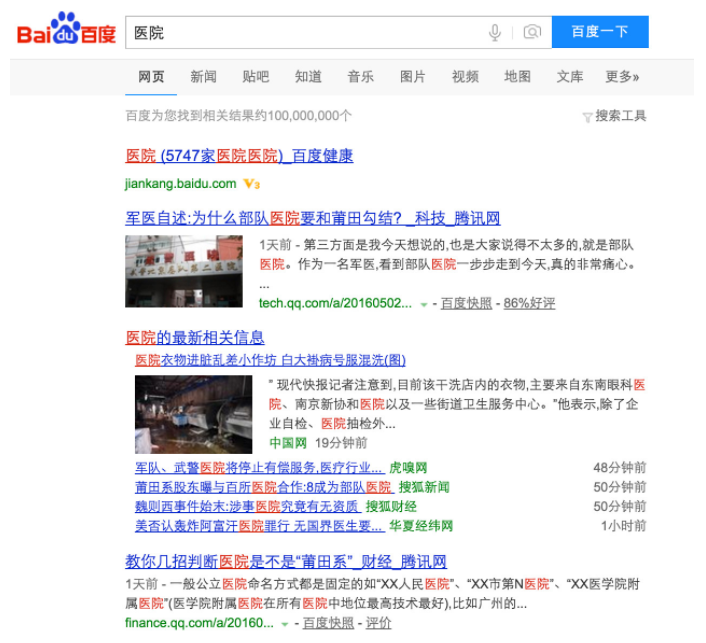The width and height of the screenshot is (706, 643).
Task: Click the 华夏经纬网 source label
Action: pyautogui.click(x=421, y=526)
